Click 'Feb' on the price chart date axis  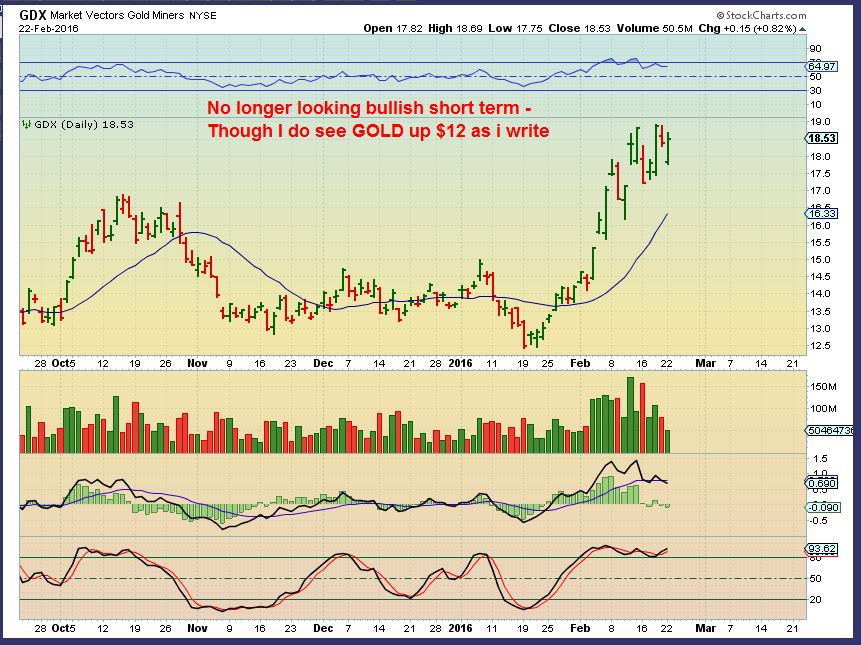(580, 363)
